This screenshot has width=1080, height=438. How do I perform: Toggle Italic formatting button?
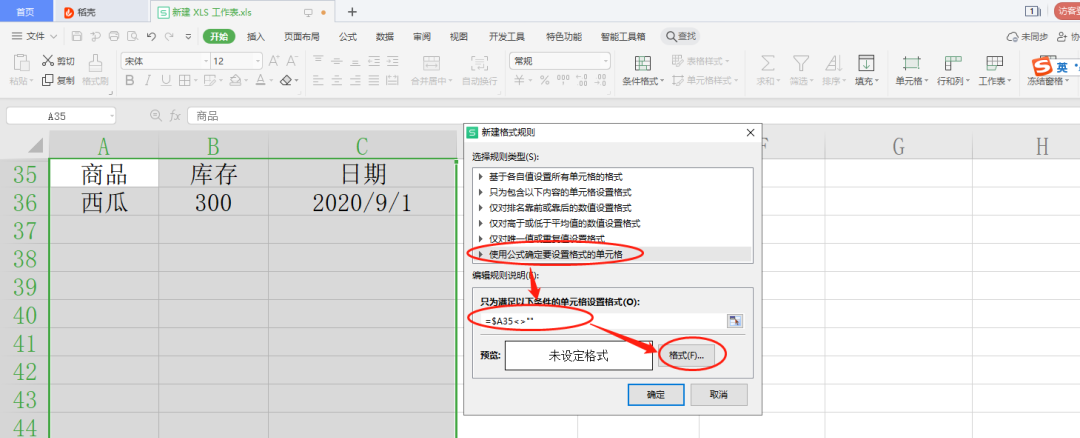tap(147, 81)
